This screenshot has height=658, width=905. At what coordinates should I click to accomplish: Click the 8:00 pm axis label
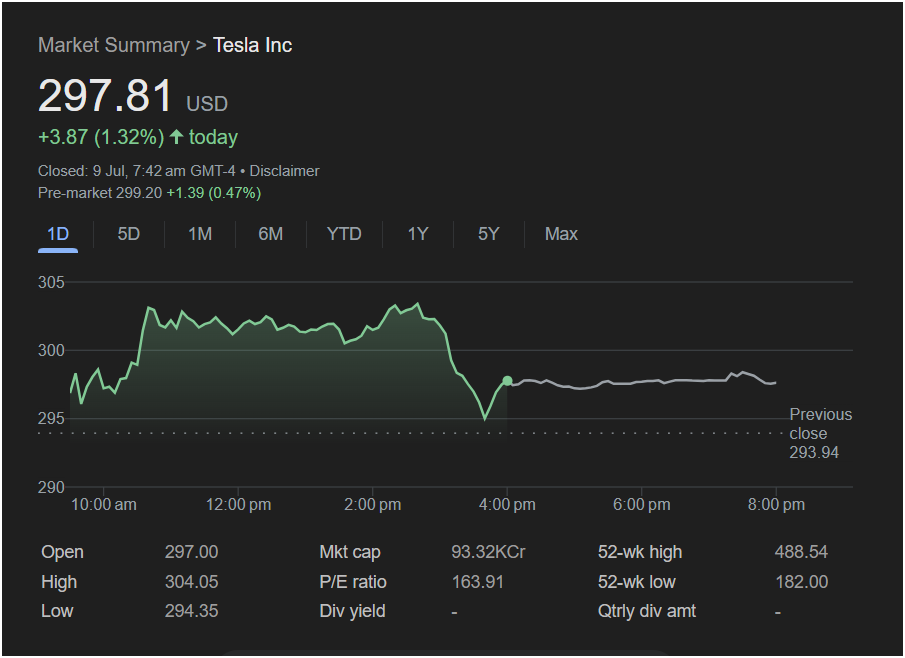coord(776,504)
